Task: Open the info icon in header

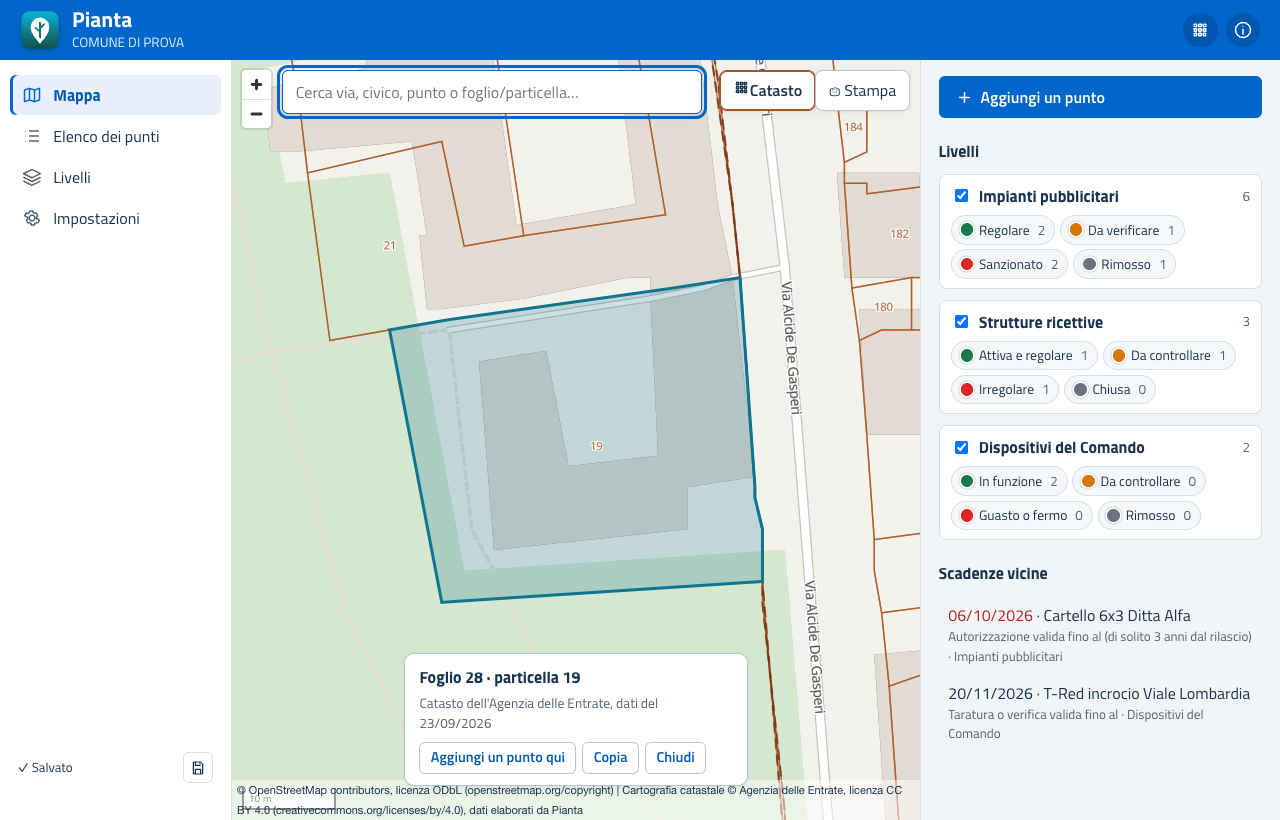Action: coord(1243,30)
